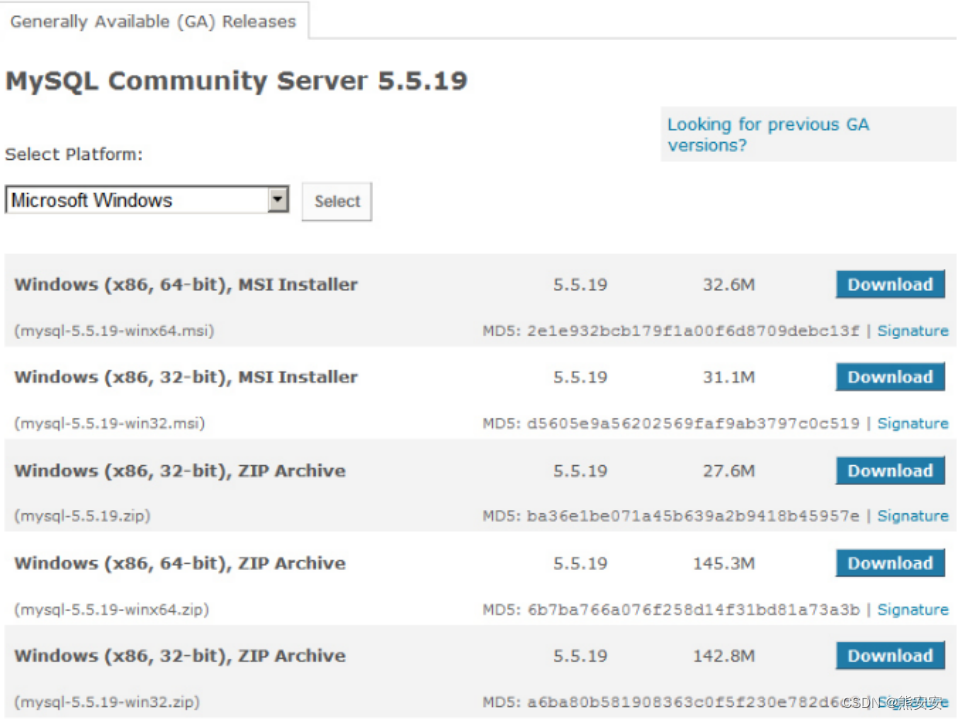958x720 pixels.
Task: Click the 27.6M file size value
Action: (729, 471)
